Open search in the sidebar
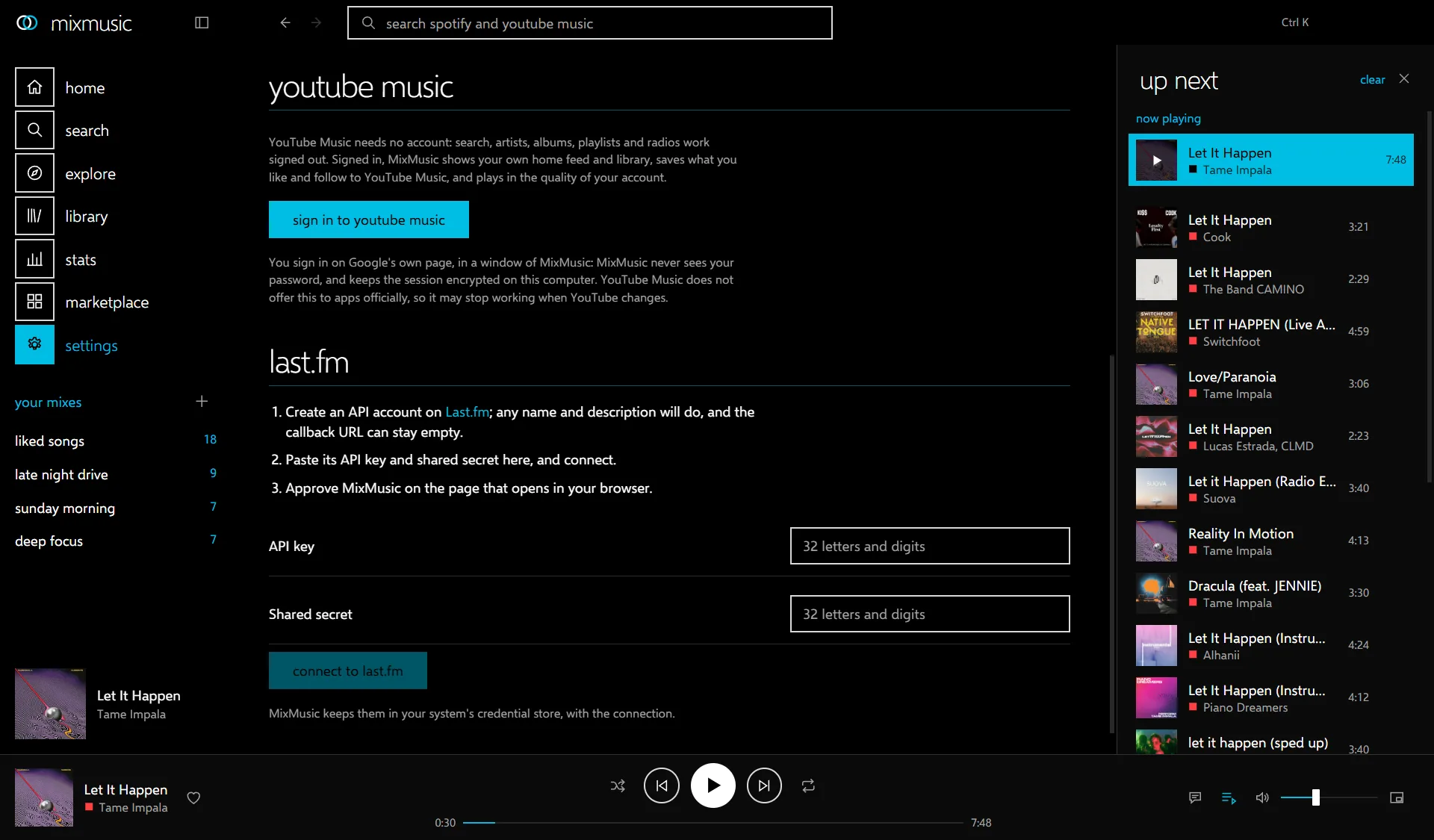 pos(116,130)
